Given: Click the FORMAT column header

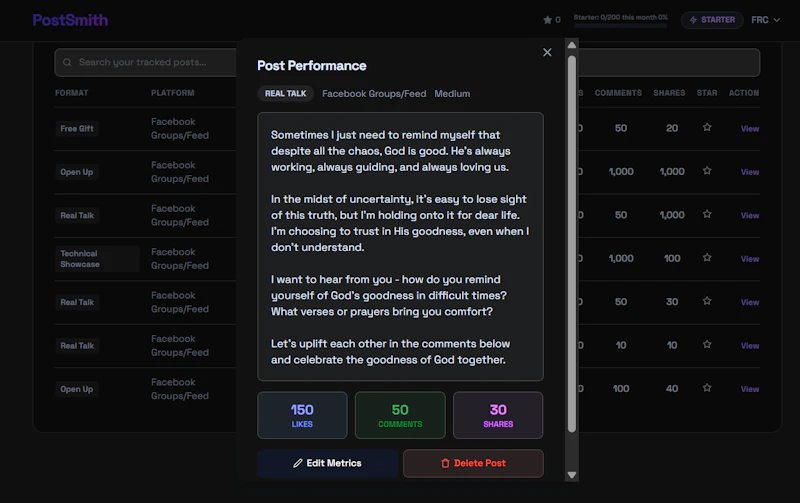Looking at the screenshot, I should click(71, 93).
